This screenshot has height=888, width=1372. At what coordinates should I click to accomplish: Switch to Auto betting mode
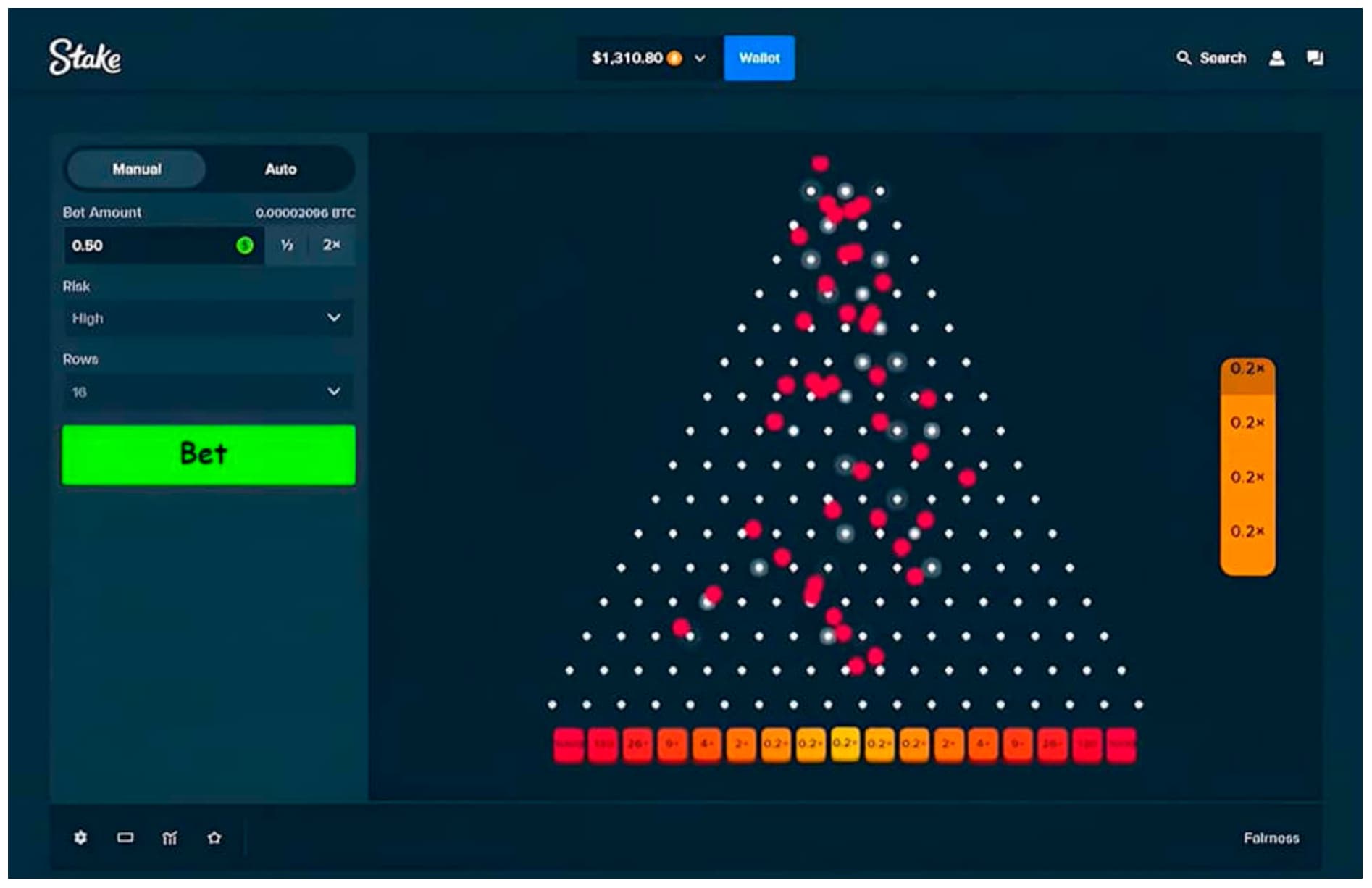click(x=280, y=169)
